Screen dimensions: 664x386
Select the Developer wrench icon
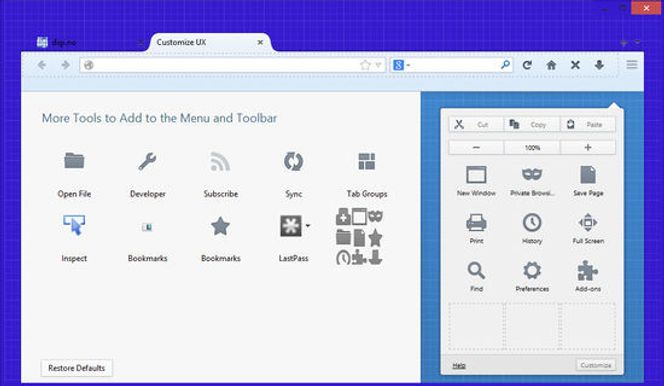pyautogui.click(x=147, y=161)
